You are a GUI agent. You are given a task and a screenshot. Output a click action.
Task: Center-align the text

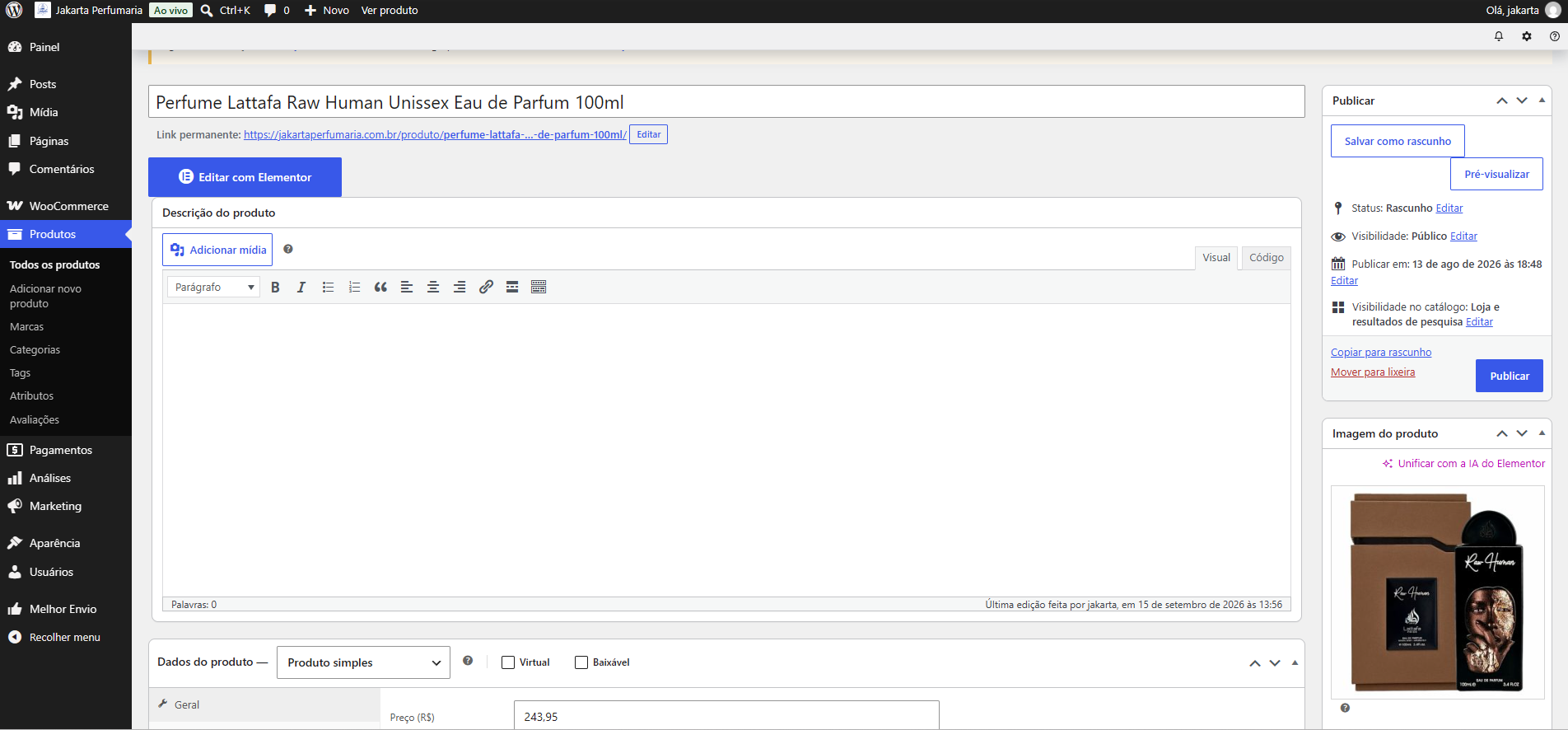tap(433, 287)
